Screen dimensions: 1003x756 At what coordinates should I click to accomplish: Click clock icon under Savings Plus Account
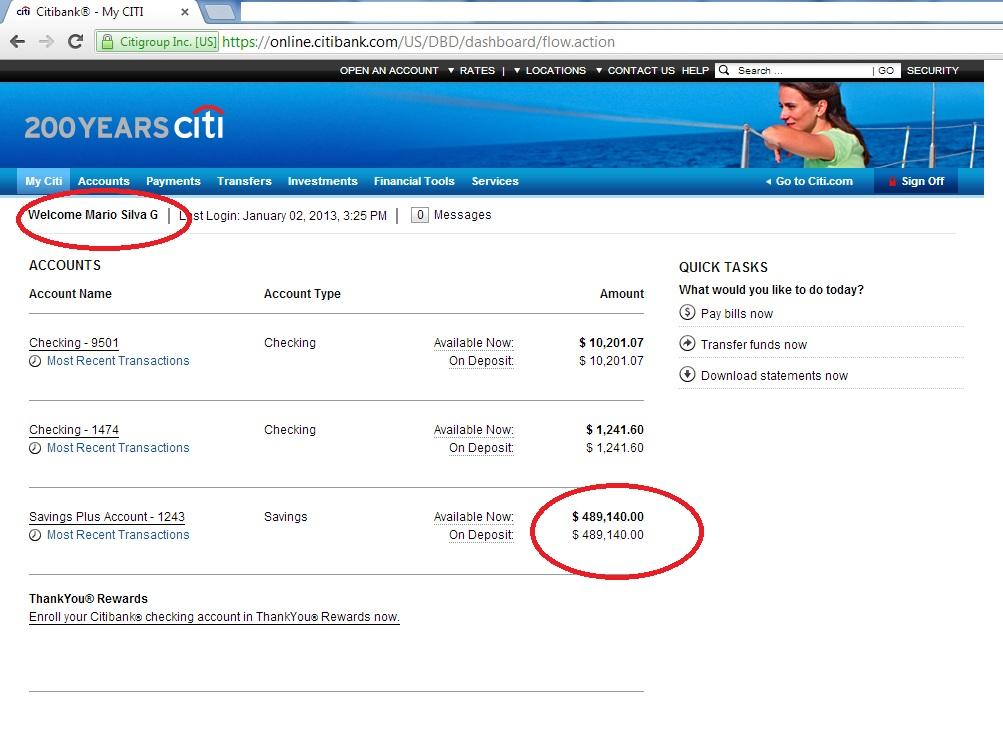(35, 535)
